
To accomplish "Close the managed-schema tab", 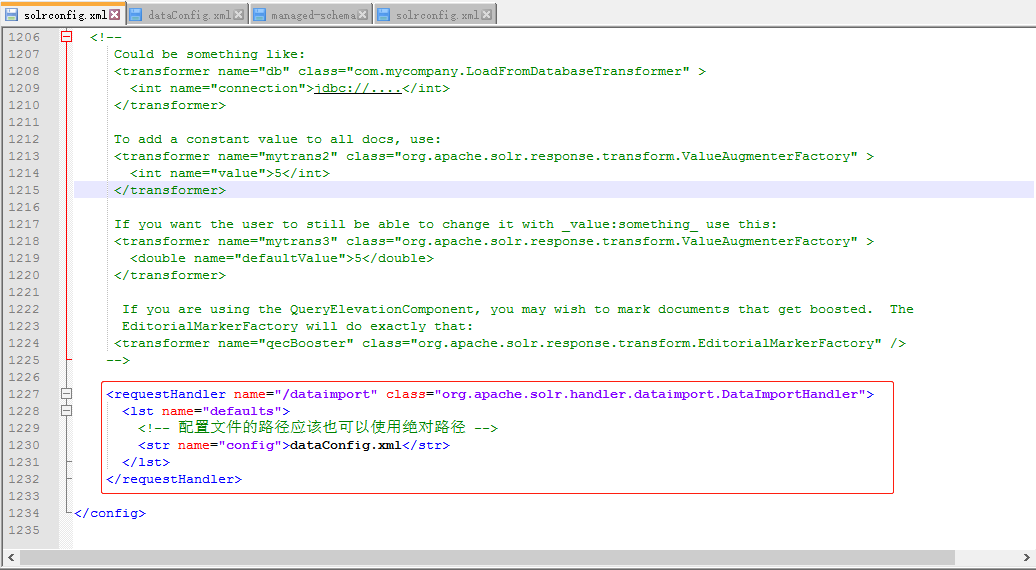I will (x=364, y=15).
